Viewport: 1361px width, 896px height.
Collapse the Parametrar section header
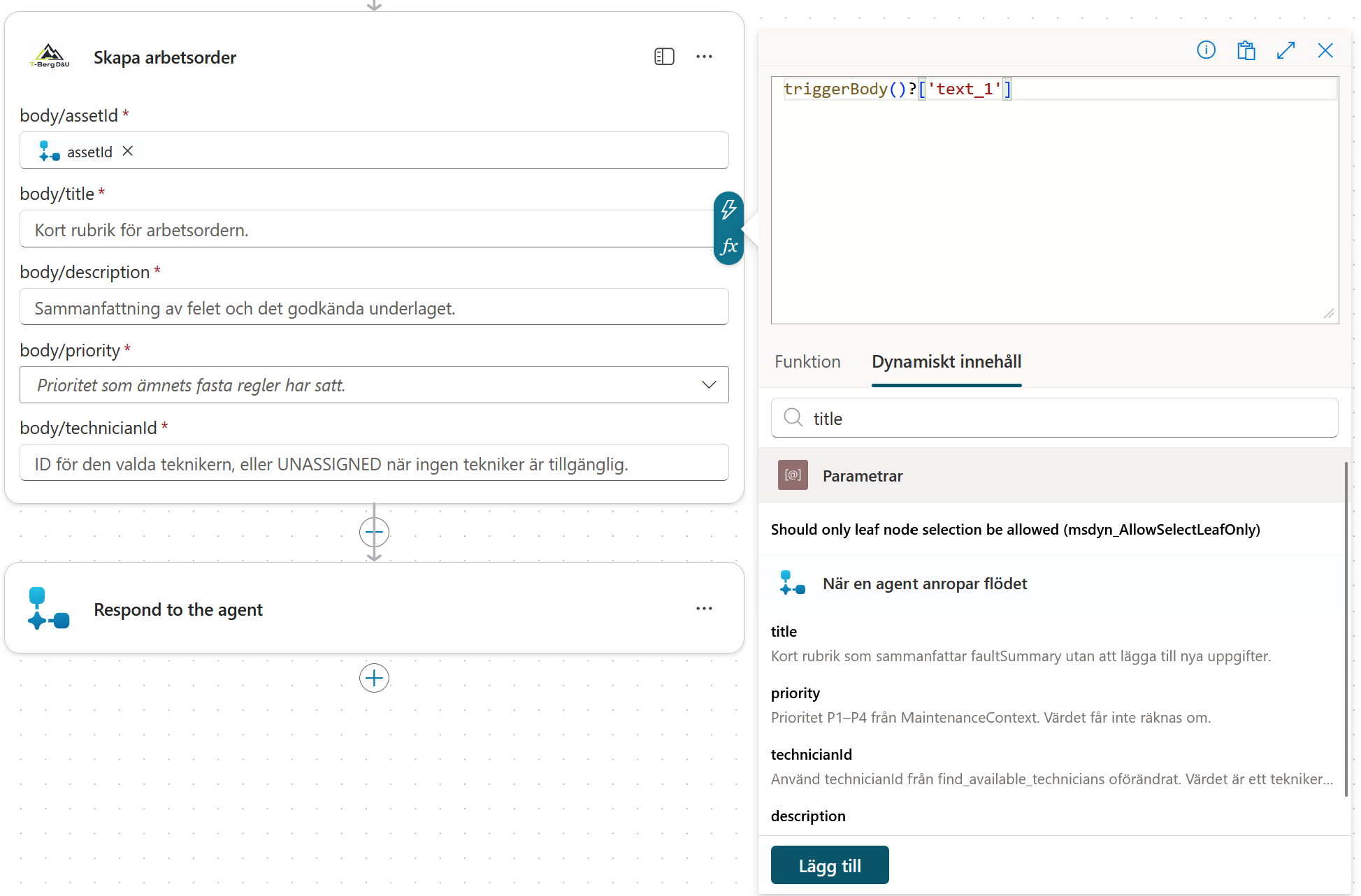pyautogui.click(x=1051, y=475)
